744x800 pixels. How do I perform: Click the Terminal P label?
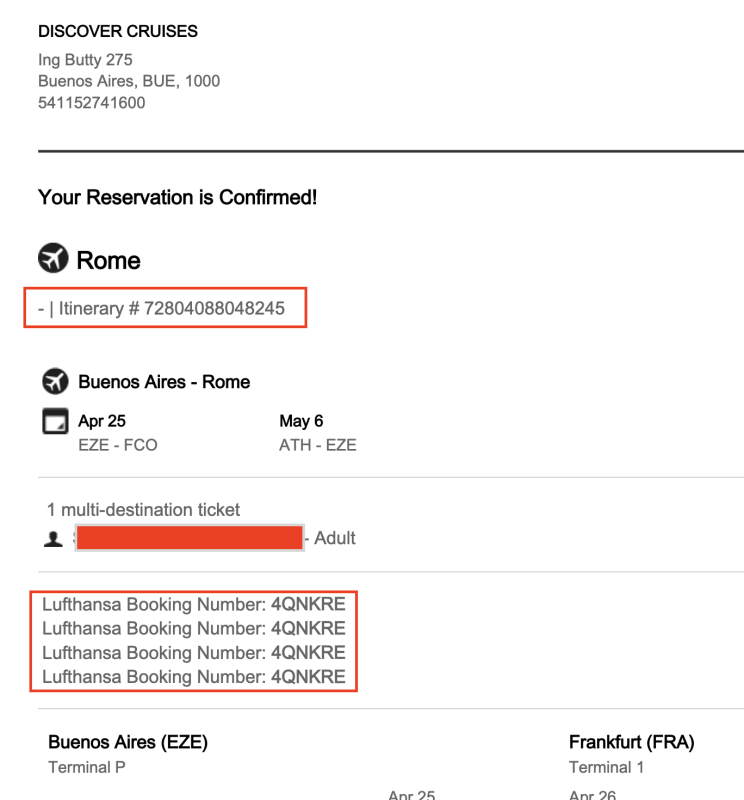pyautogui.click(x=86, y=767)
